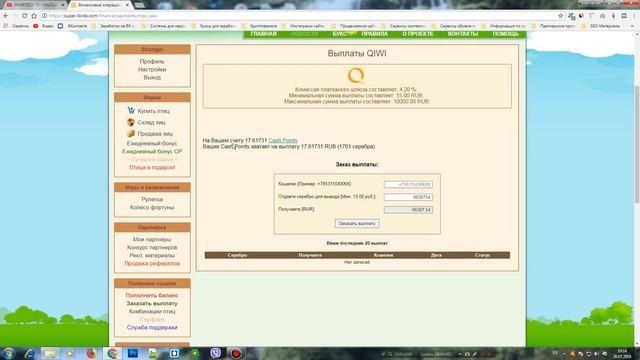Screen dimensions: 640x360
Task: Open 'Служба поддержки' link
Action: point(152,327)
